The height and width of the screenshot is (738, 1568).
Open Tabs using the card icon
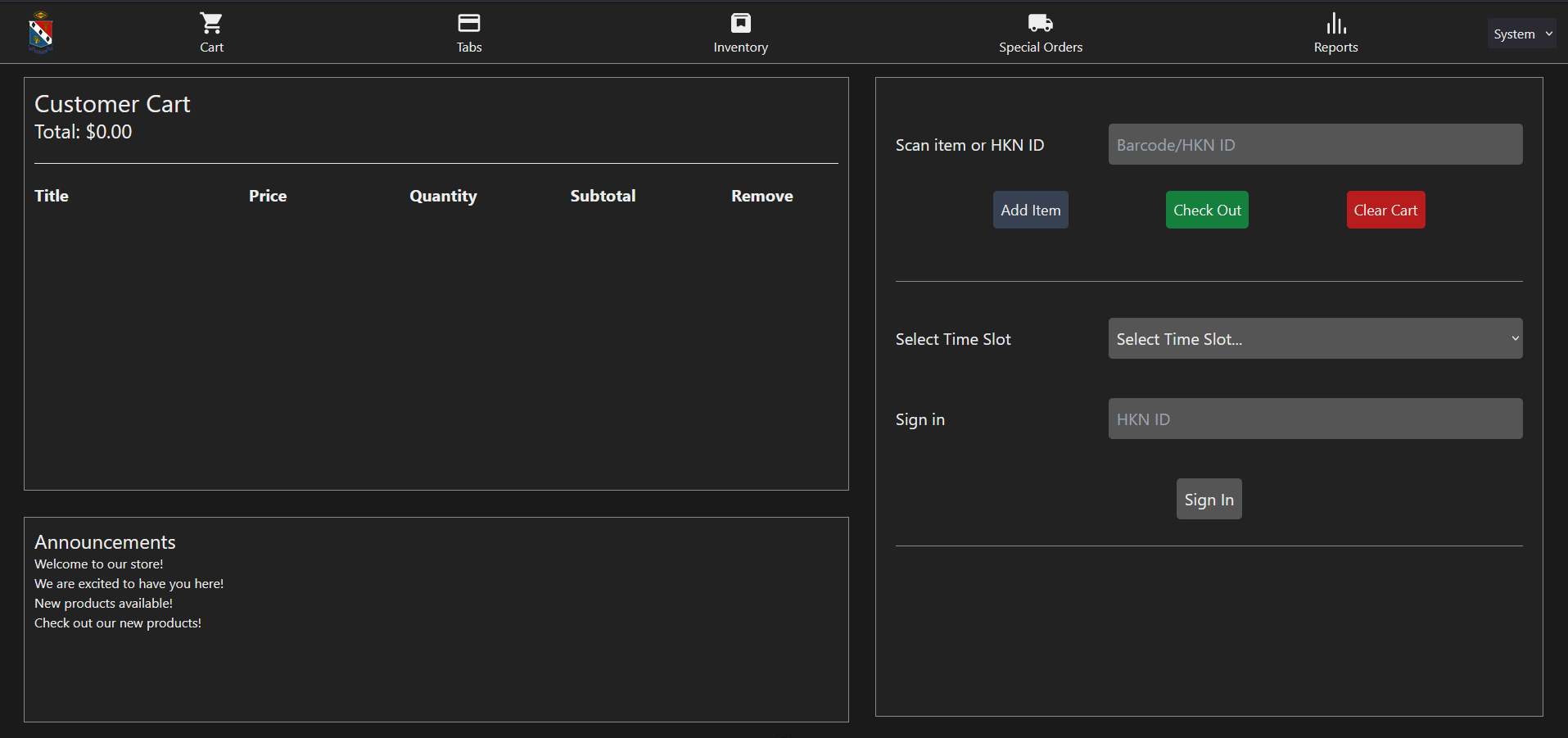tap(468, 23)
